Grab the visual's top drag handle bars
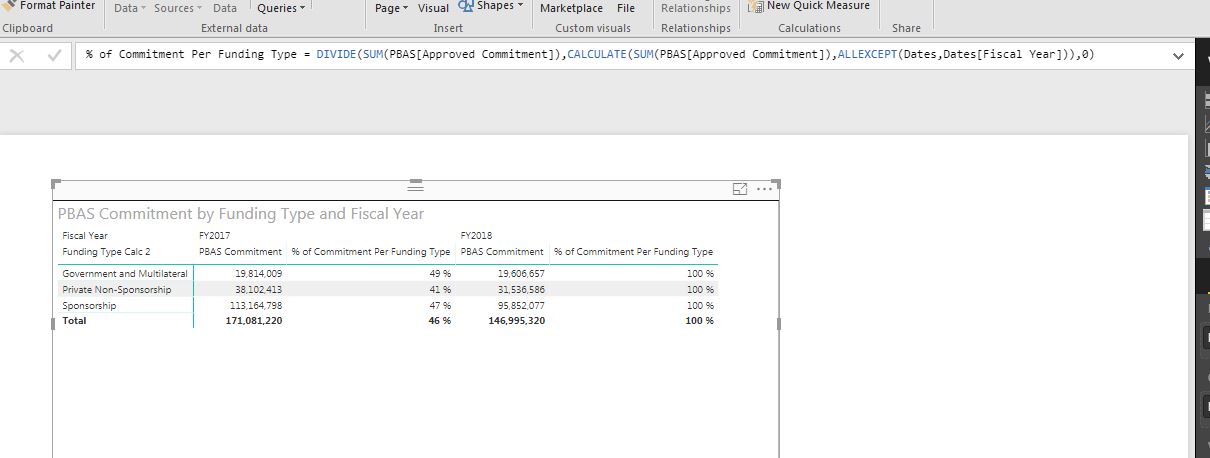This screenshot has height=458, width=1210. [415, 187]
